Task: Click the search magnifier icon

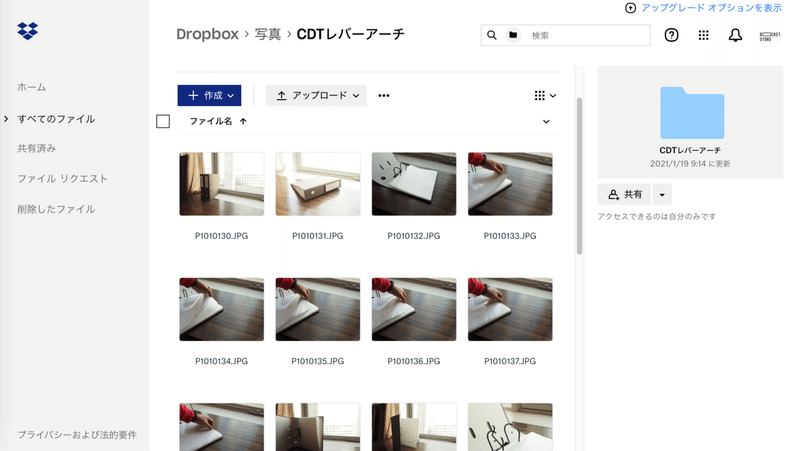Action: pos(491,35)
